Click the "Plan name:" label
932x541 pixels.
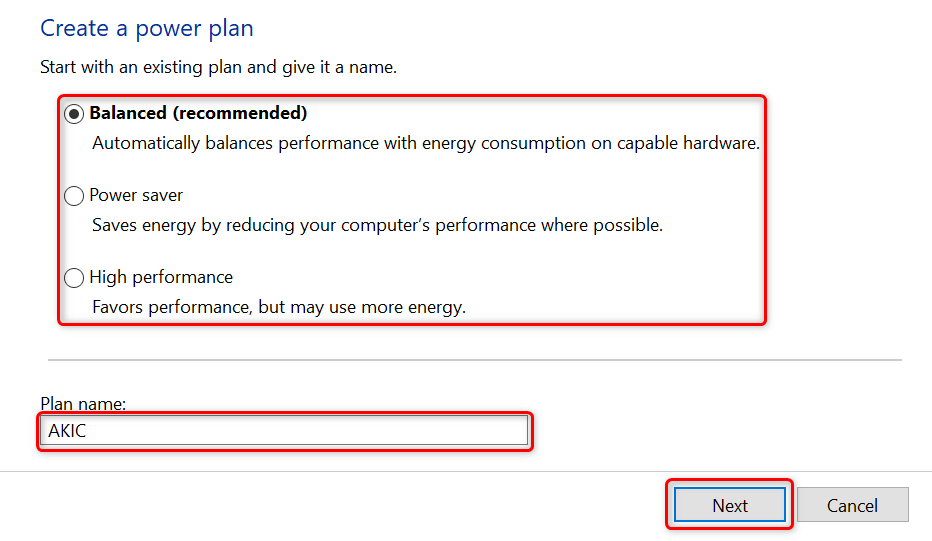tap(83, 404)
